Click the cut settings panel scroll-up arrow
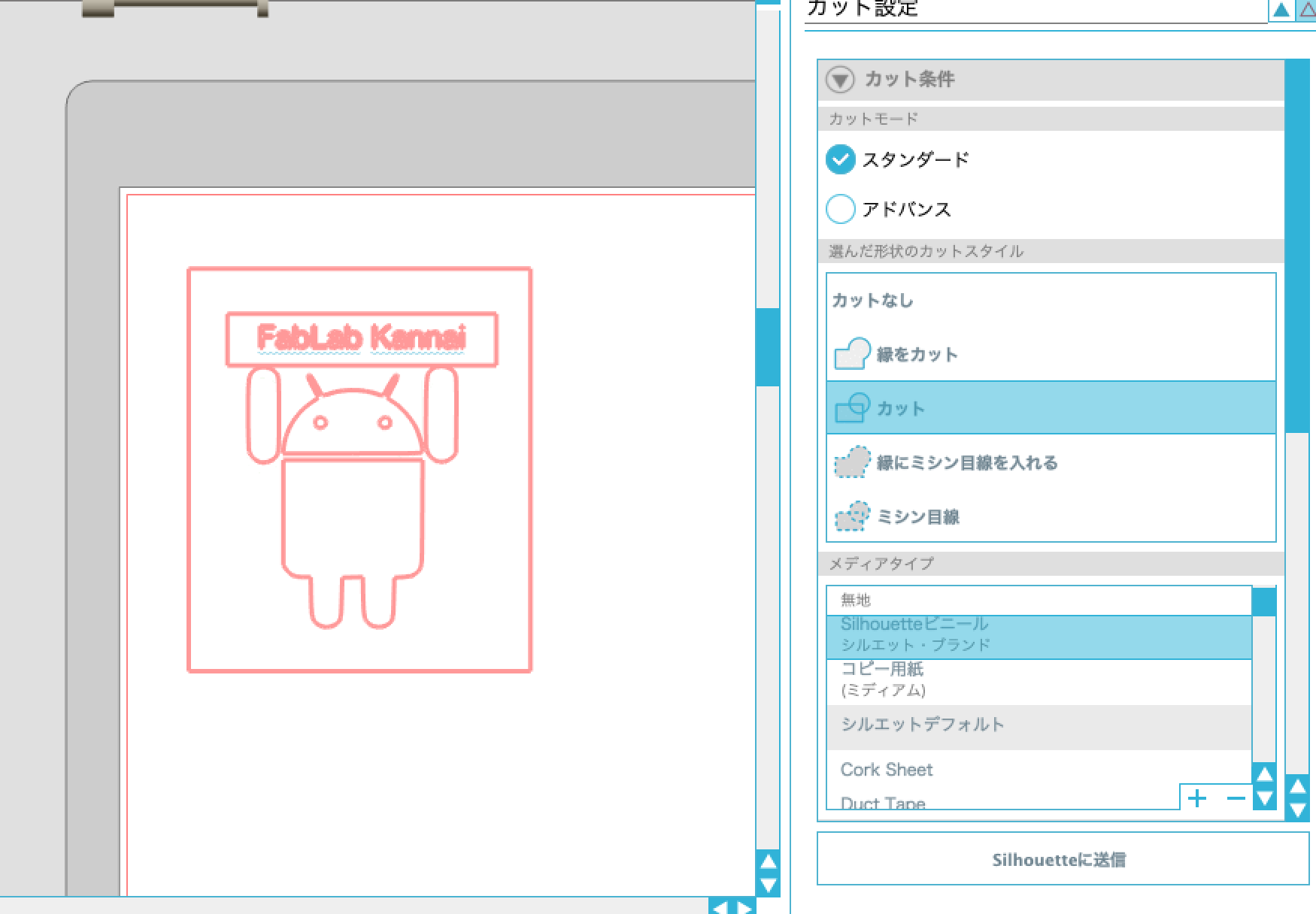The image size is (1316, 914). point(1297,787)
